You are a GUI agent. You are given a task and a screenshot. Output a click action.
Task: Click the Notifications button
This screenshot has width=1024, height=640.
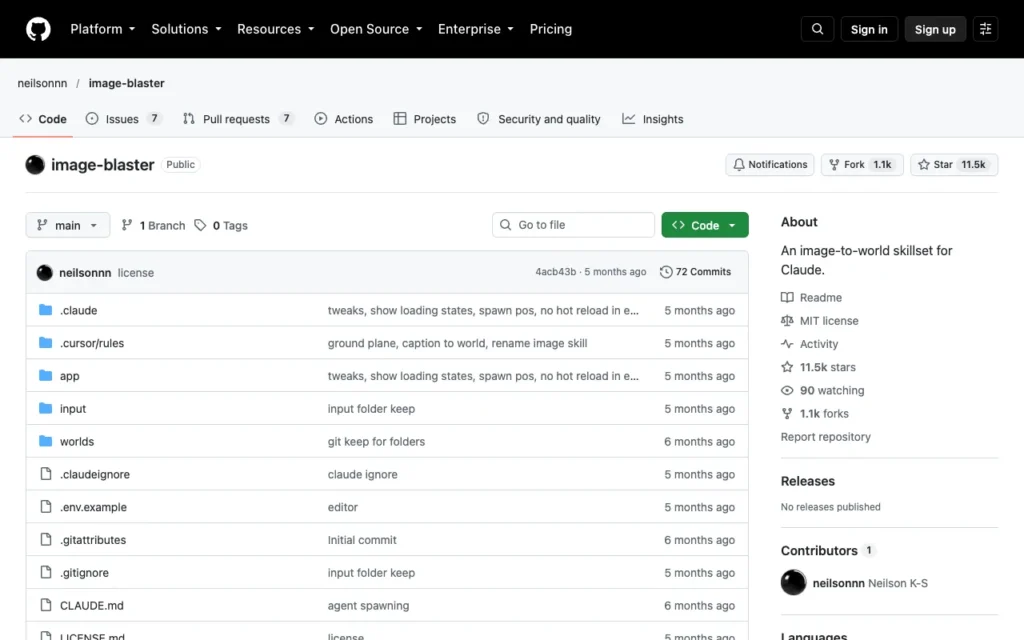pos(769,165)
